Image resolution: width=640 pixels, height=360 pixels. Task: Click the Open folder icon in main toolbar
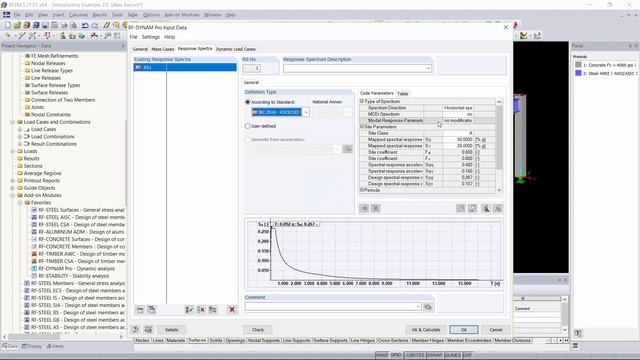tap(17, 25)
